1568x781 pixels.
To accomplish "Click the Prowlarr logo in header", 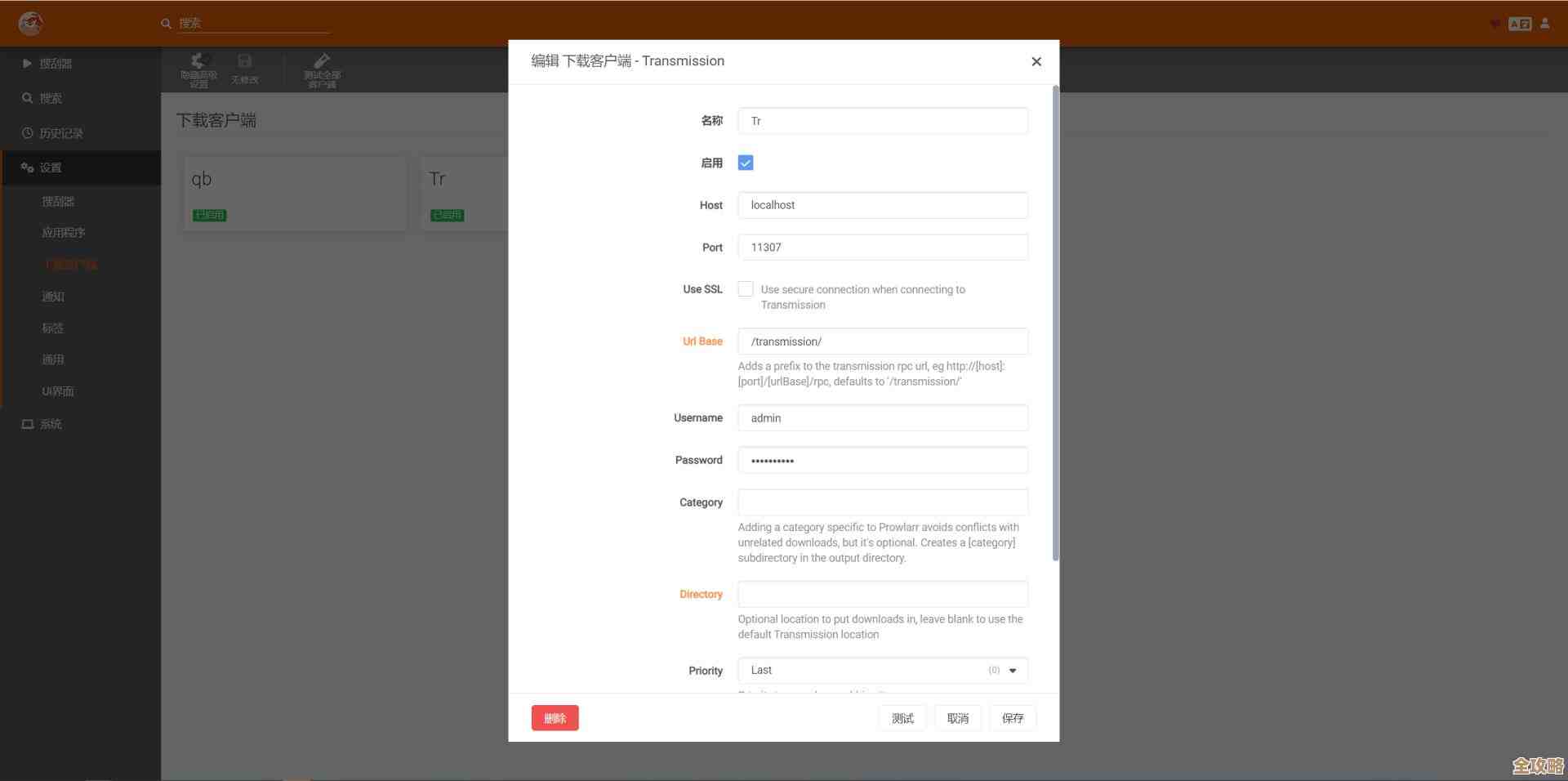I will (31, 24).
